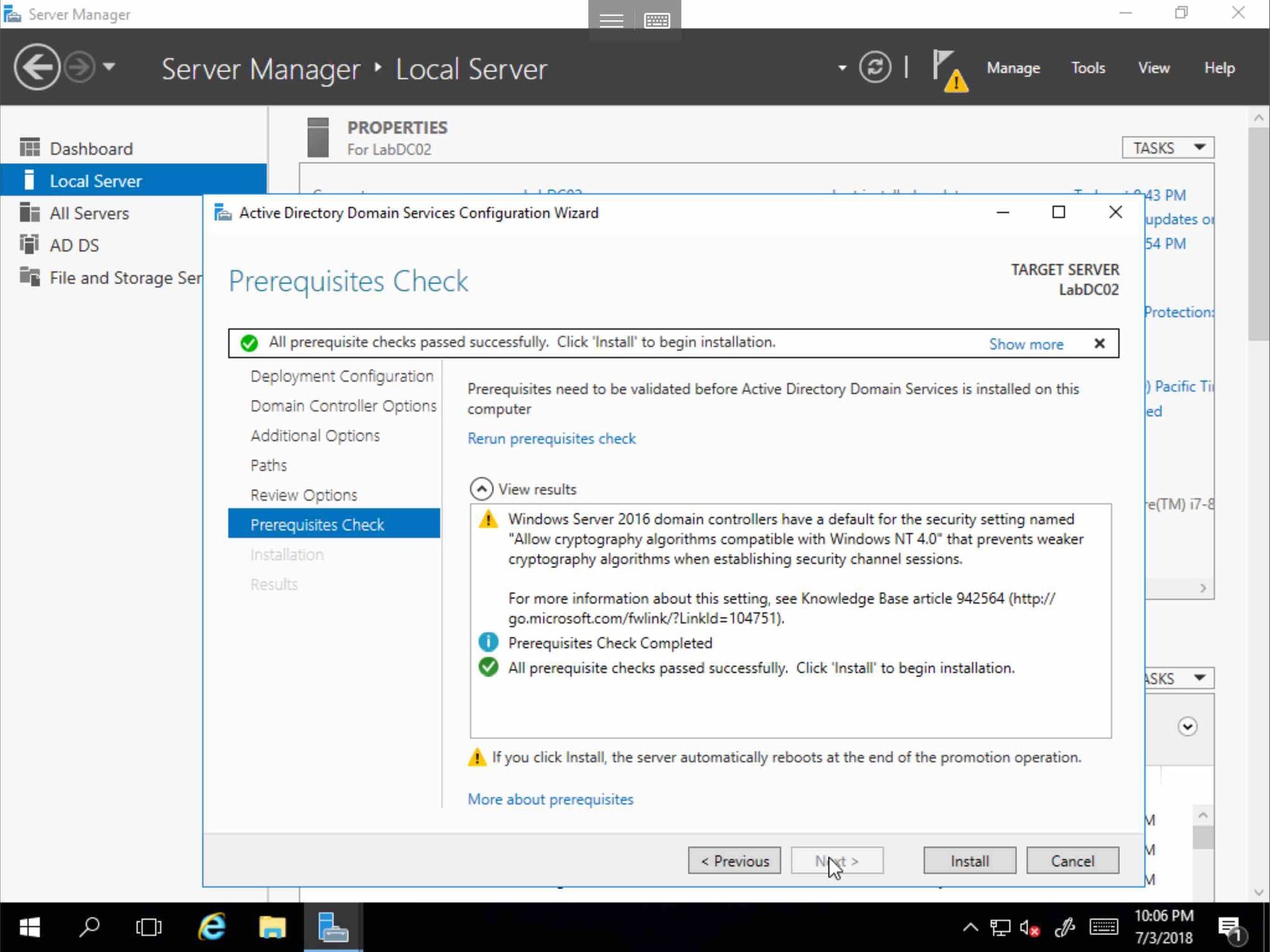The image size is (1270, 952).
Task: Click the events list scrollbar thumb
Action: pos(1203,837)
